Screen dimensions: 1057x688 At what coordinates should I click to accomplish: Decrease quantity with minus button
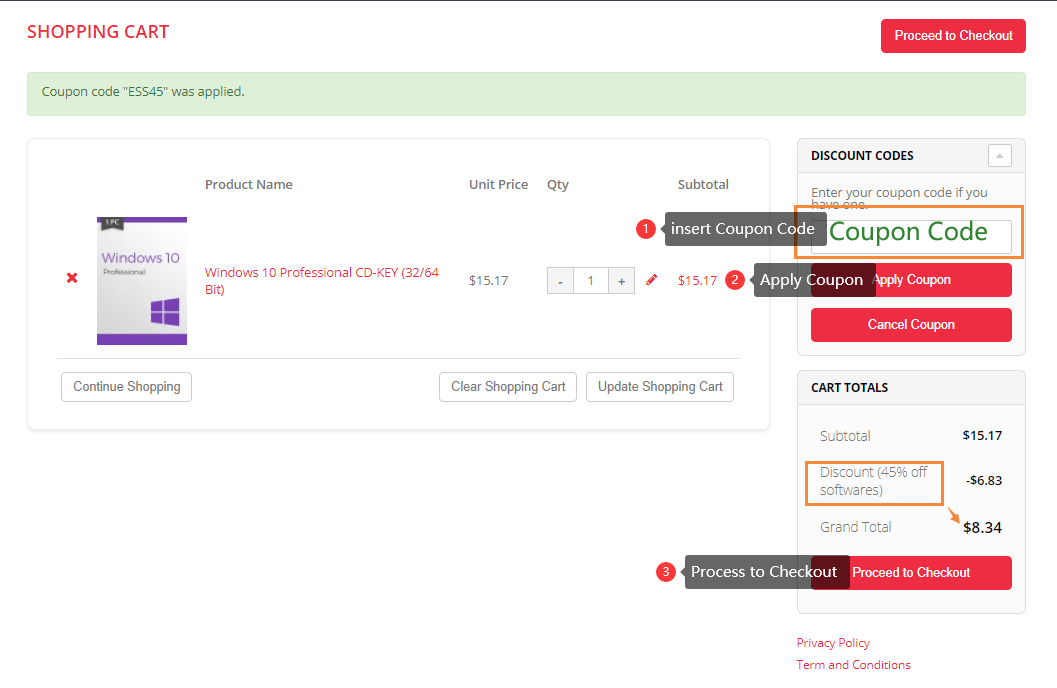[560, 281]
